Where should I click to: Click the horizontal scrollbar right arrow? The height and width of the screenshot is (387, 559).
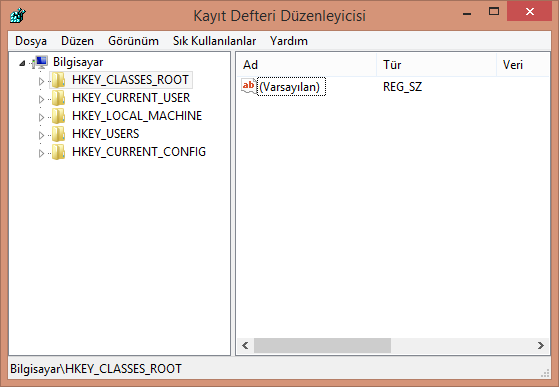(x=541, y=345)
